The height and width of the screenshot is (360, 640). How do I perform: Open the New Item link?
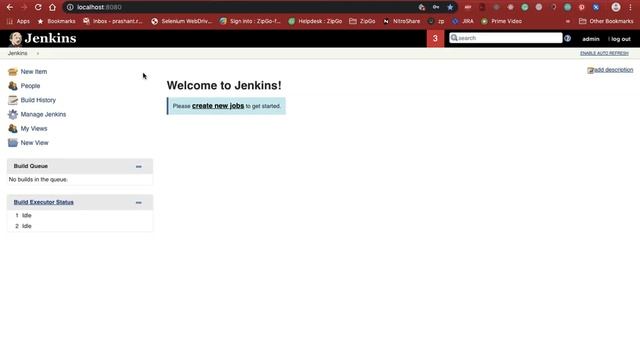click(x=34, y=72)
